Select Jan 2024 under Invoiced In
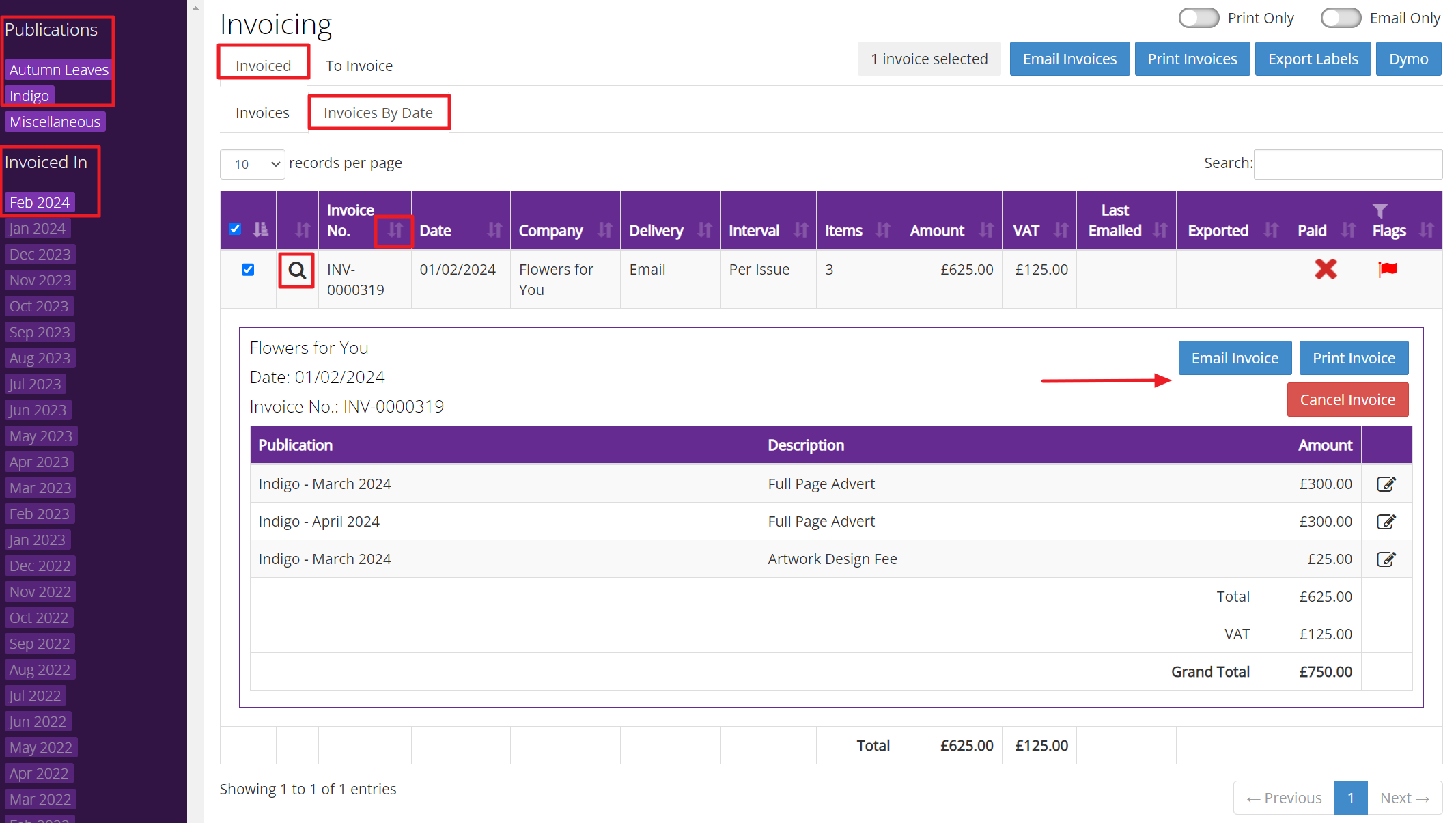Viewport: 1456px width, 823px height. click(37, 228)
